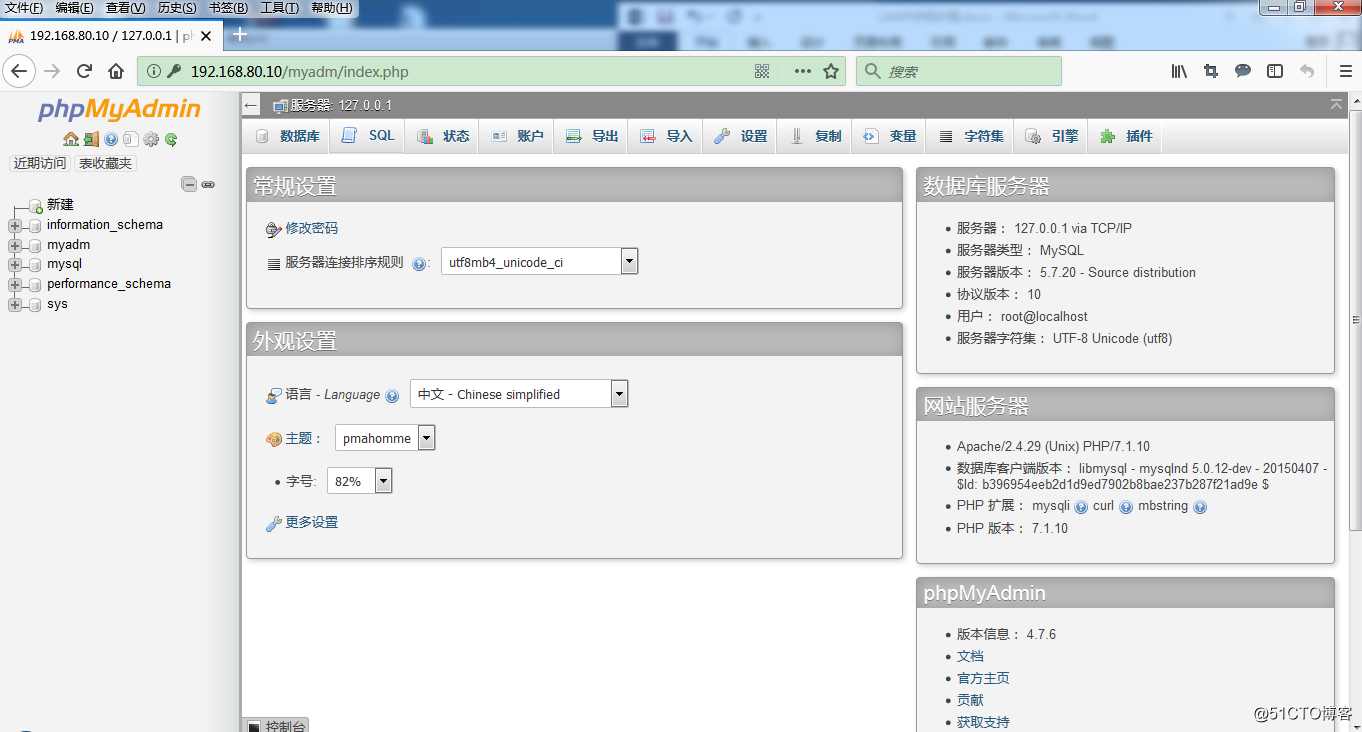Open language dropdown showing 中文 - Chinese simplified
1362x732 pixels.
click(519, 394)
